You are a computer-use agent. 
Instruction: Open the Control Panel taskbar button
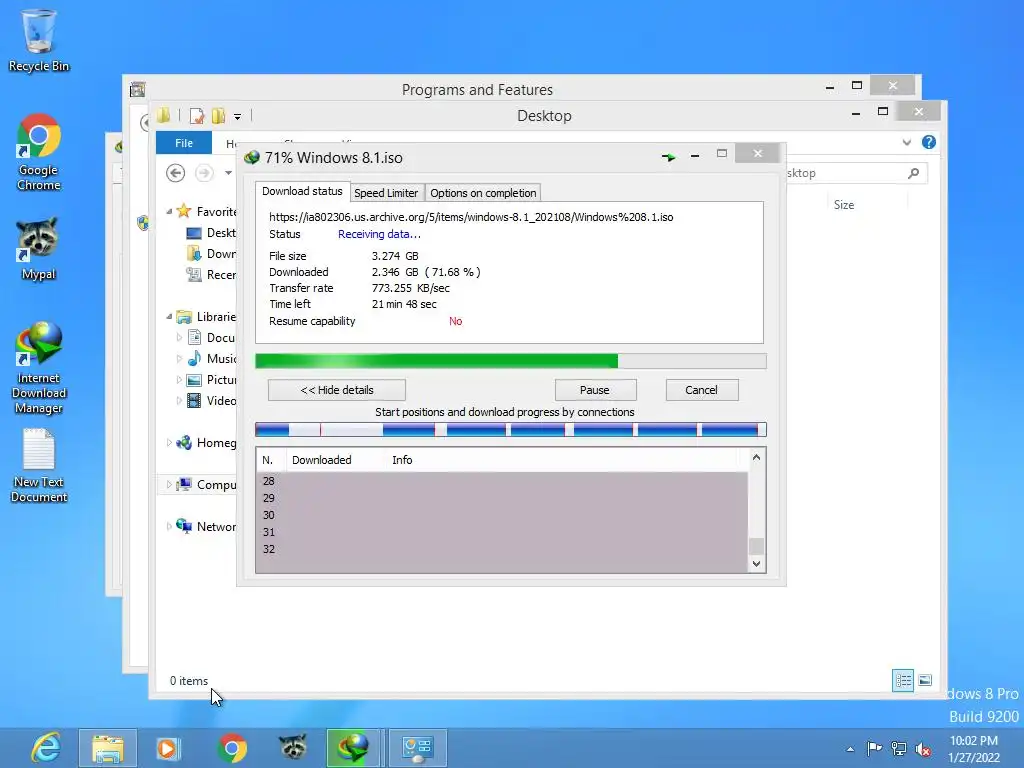point(417,748)
